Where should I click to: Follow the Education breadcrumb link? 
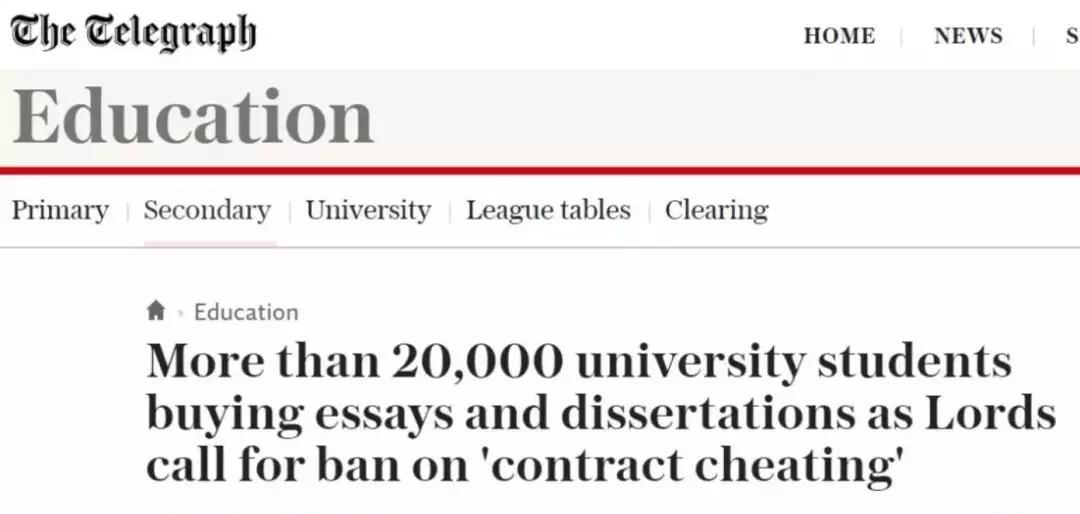click(246, 312)
